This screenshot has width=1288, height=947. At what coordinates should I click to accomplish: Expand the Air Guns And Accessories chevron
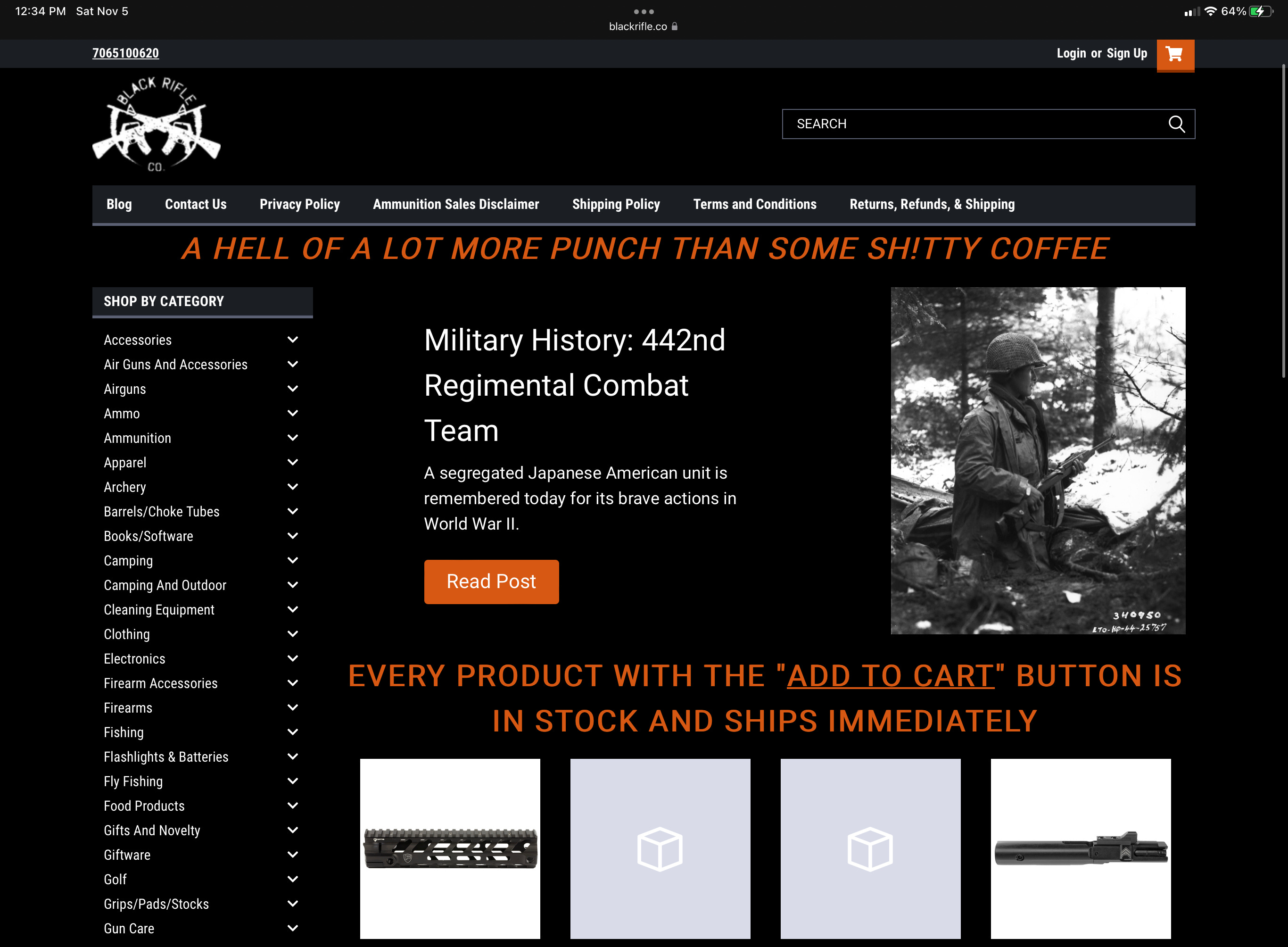pos(292,364)
